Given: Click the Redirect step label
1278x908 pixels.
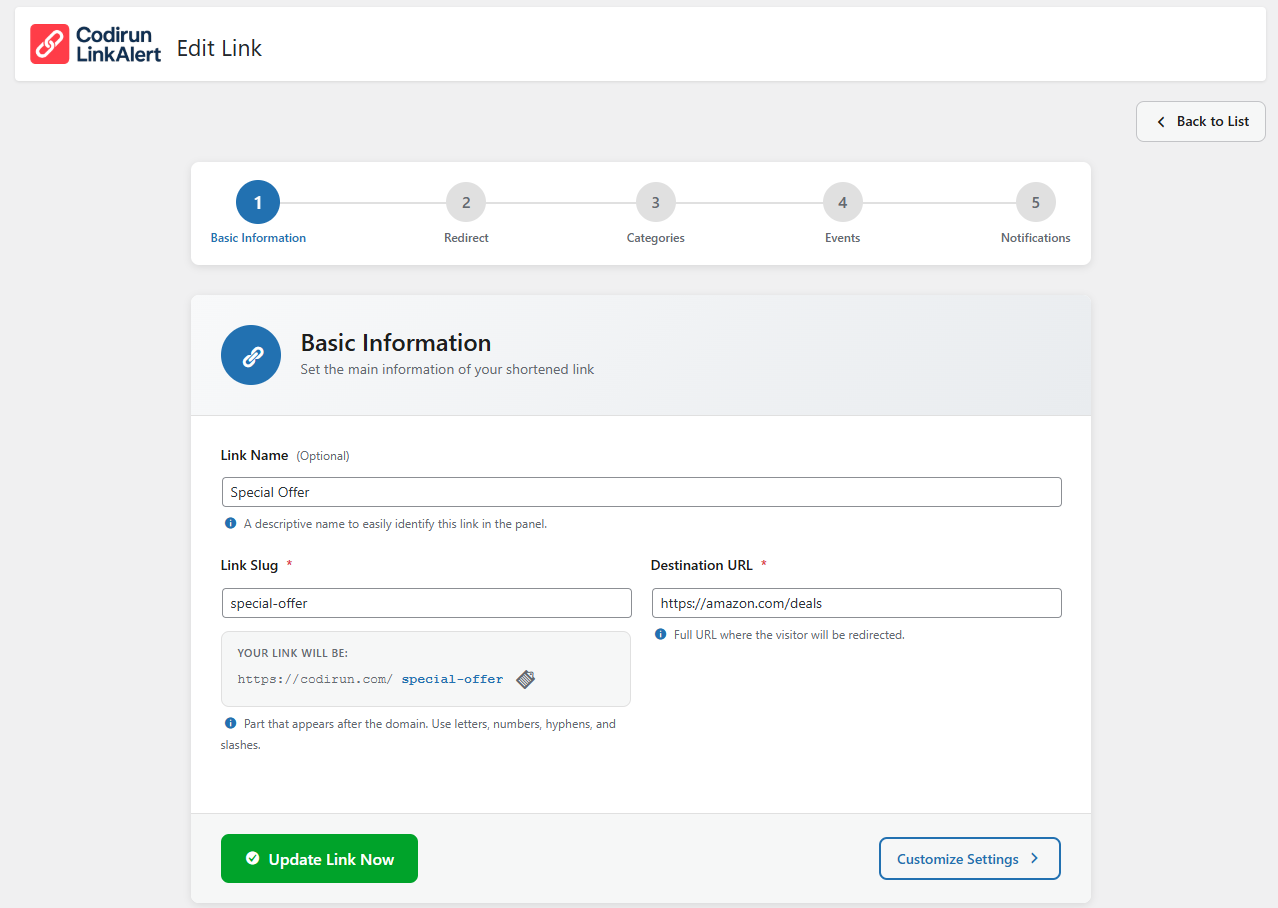Looking at the screenshot, I should click(x=466, y=238).
